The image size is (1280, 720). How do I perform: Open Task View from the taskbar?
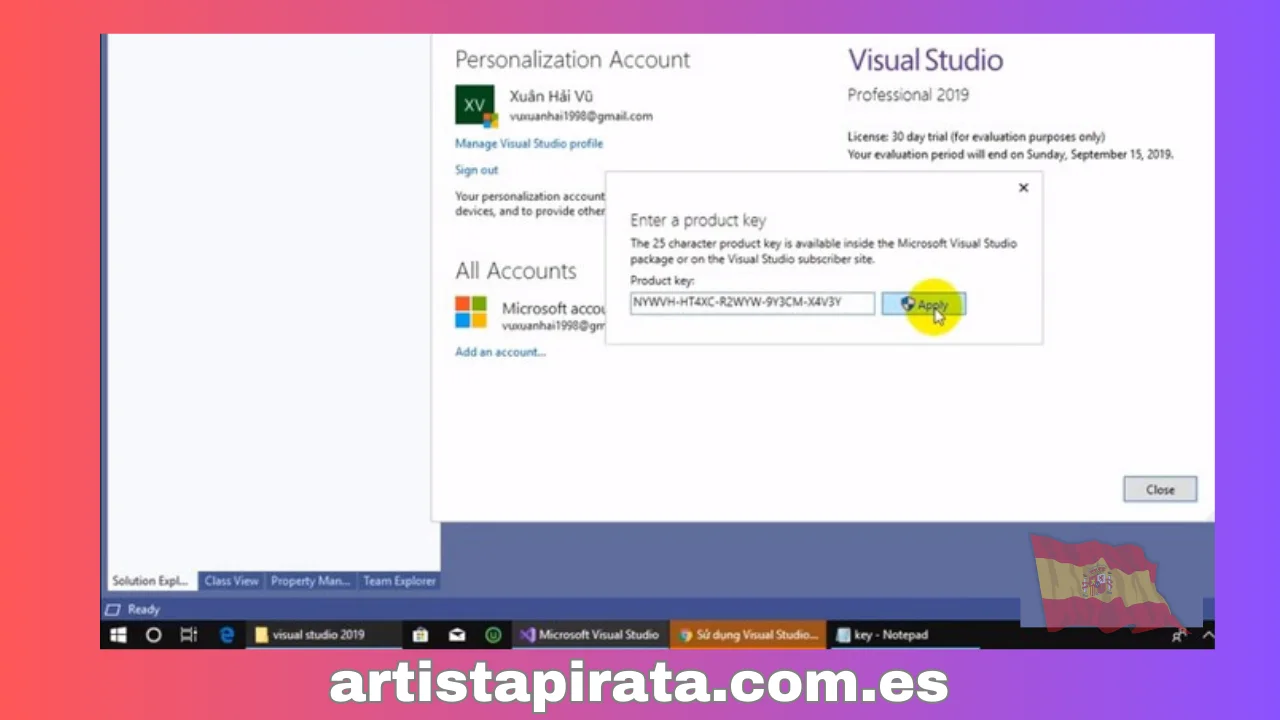[x=188, y=635]
